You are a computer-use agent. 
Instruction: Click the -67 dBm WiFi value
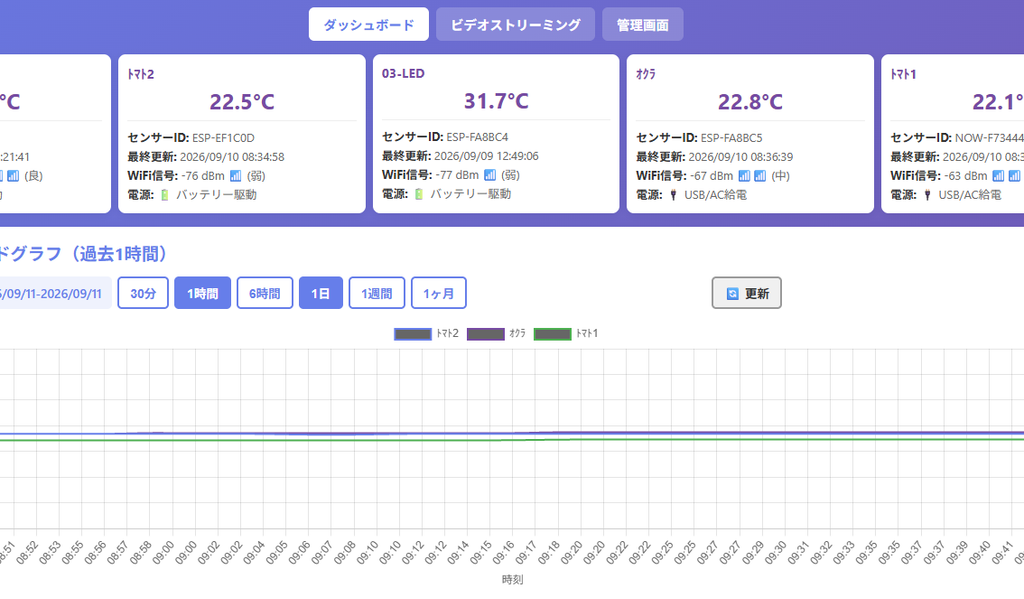[712, 176]
